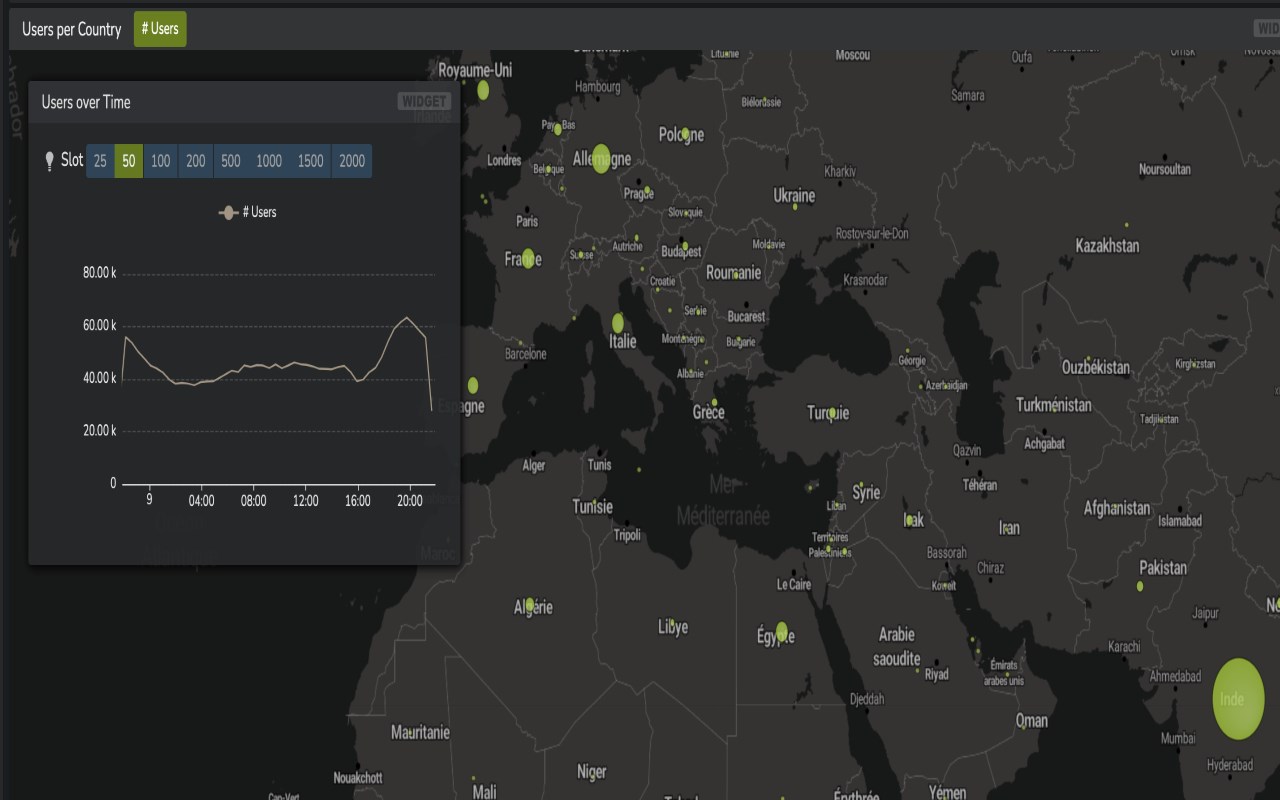Click the Mauritanie map label
Image resolution: width=1280 pixels, height=800 pixels.
coord(420,732)
